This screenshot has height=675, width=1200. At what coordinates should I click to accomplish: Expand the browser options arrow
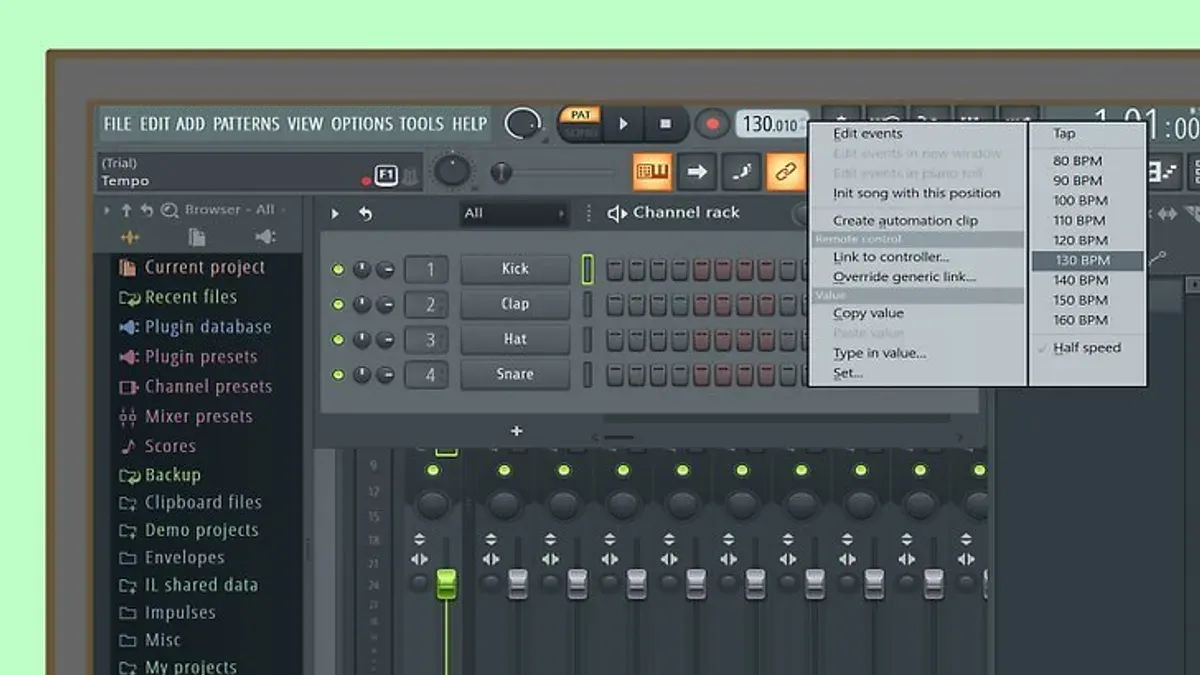click(108, 210)
